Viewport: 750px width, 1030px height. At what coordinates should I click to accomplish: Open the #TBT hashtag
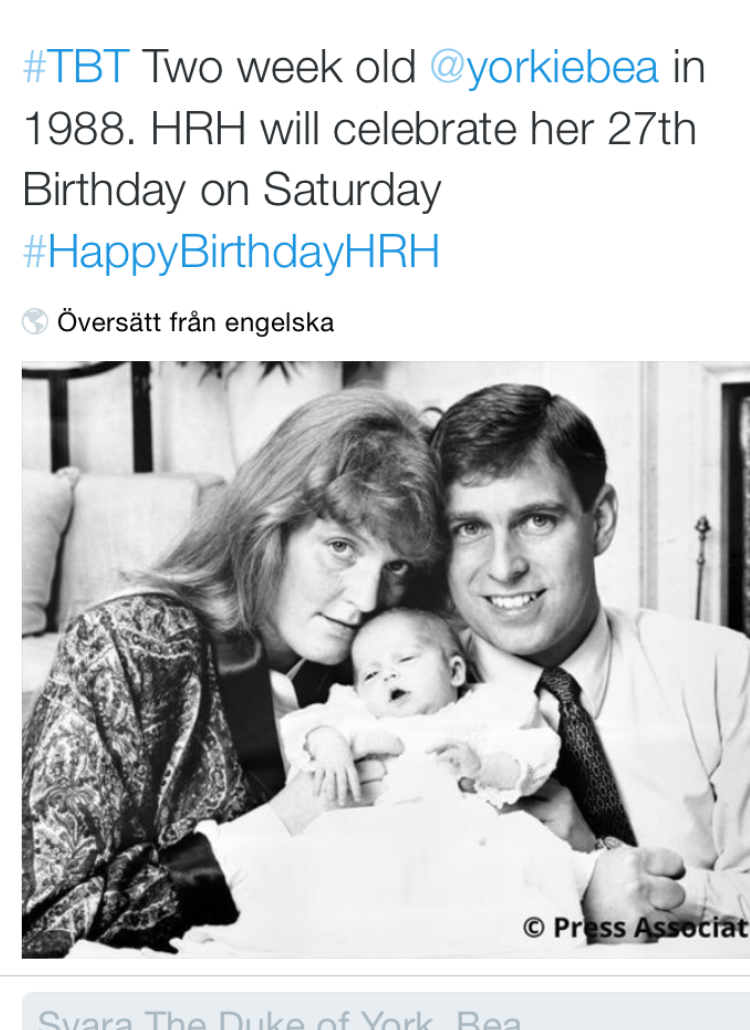pos(76,67)
